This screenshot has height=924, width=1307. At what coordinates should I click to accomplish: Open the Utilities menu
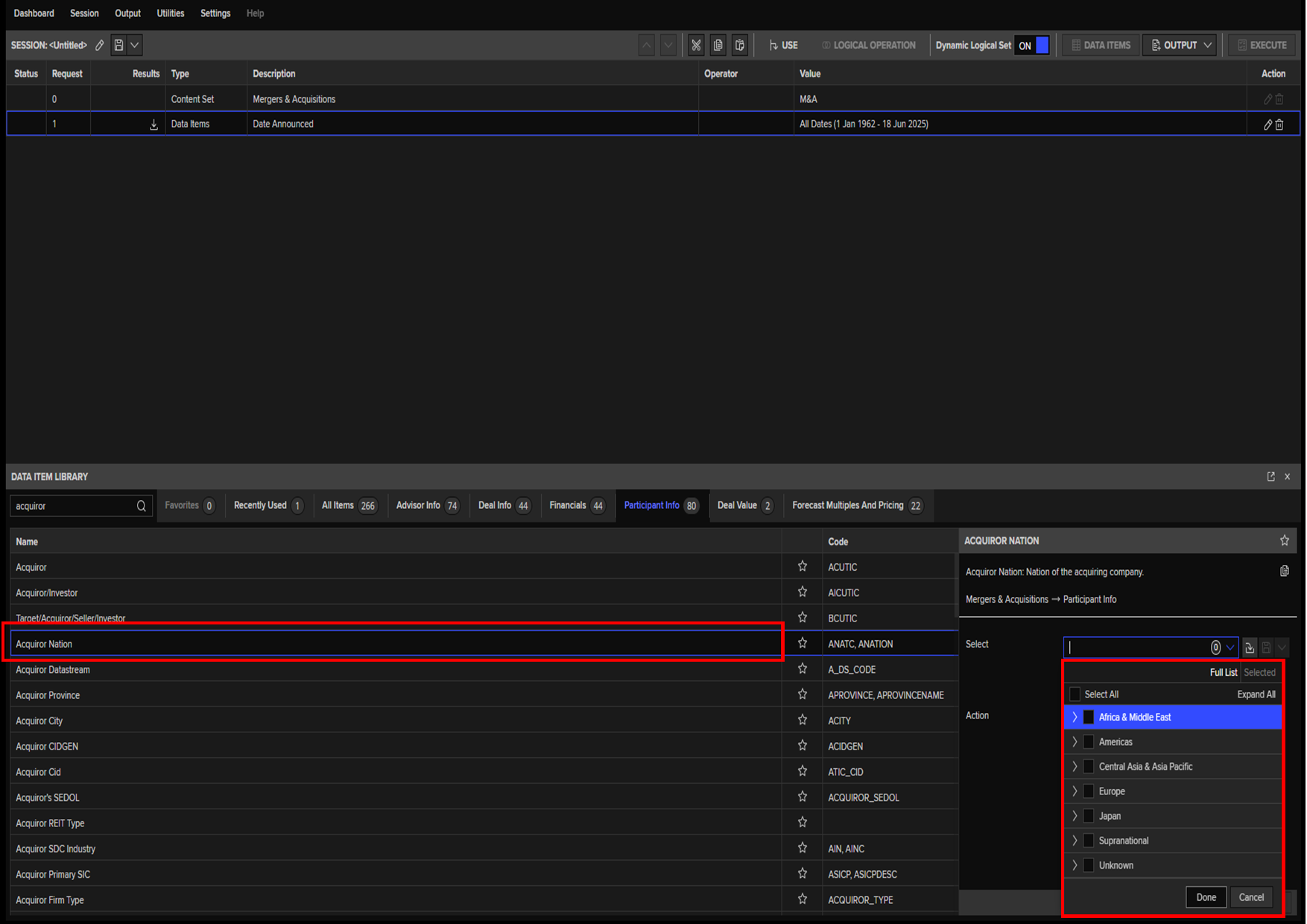point(170,13)
